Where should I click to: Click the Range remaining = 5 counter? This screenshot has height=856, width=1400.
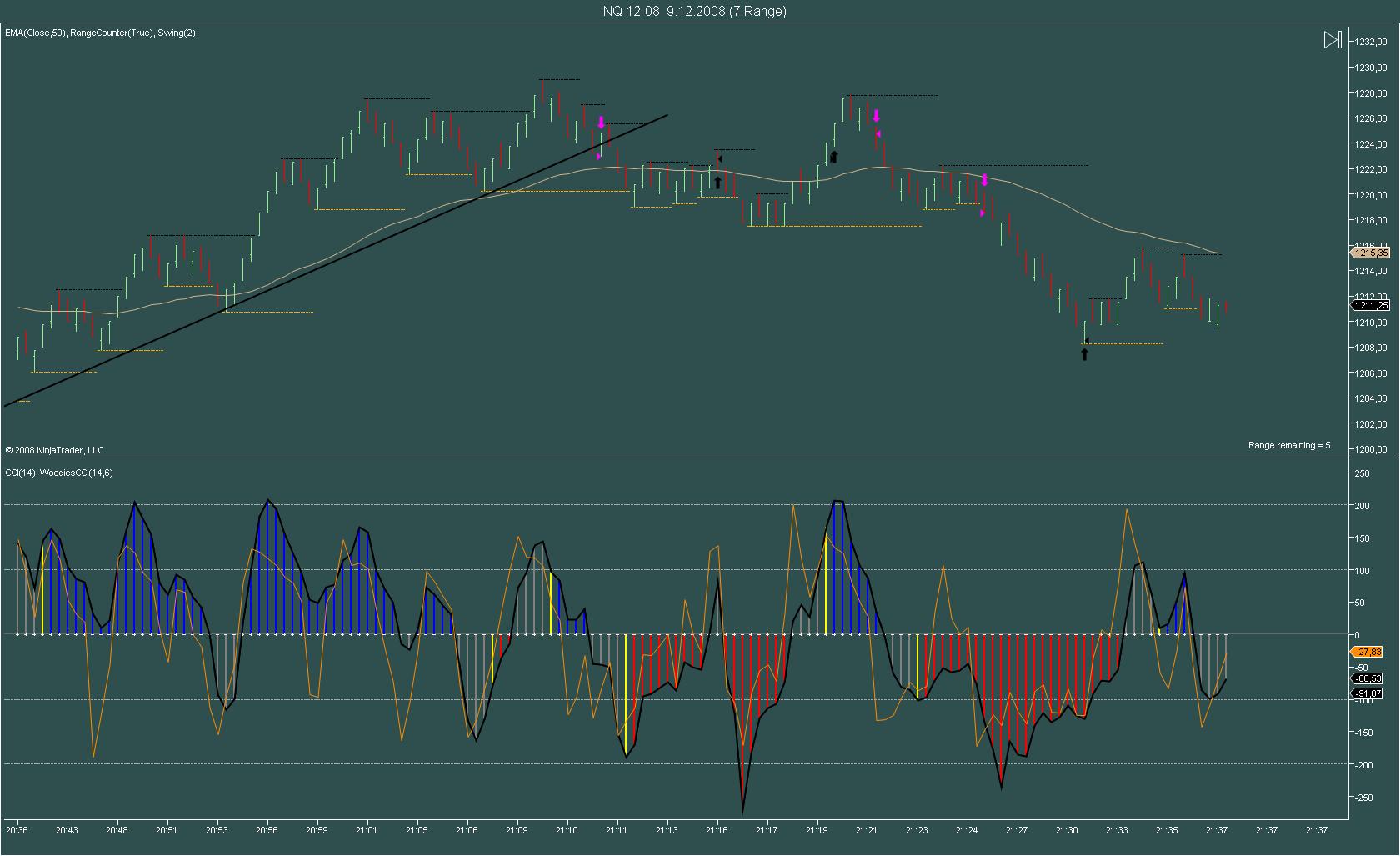click(1288, 445)
